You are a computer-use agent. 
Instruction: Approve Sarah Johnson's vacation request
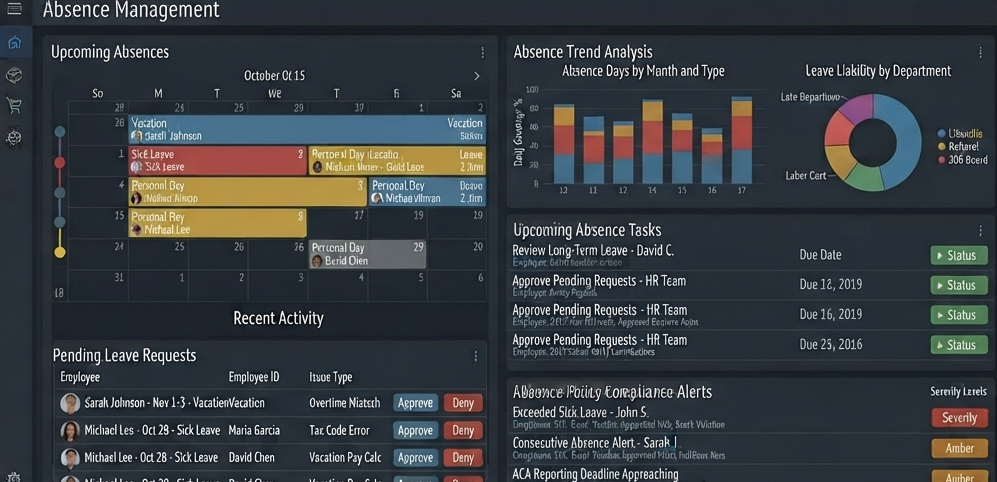pyautogui.click(x=415, y=403)
